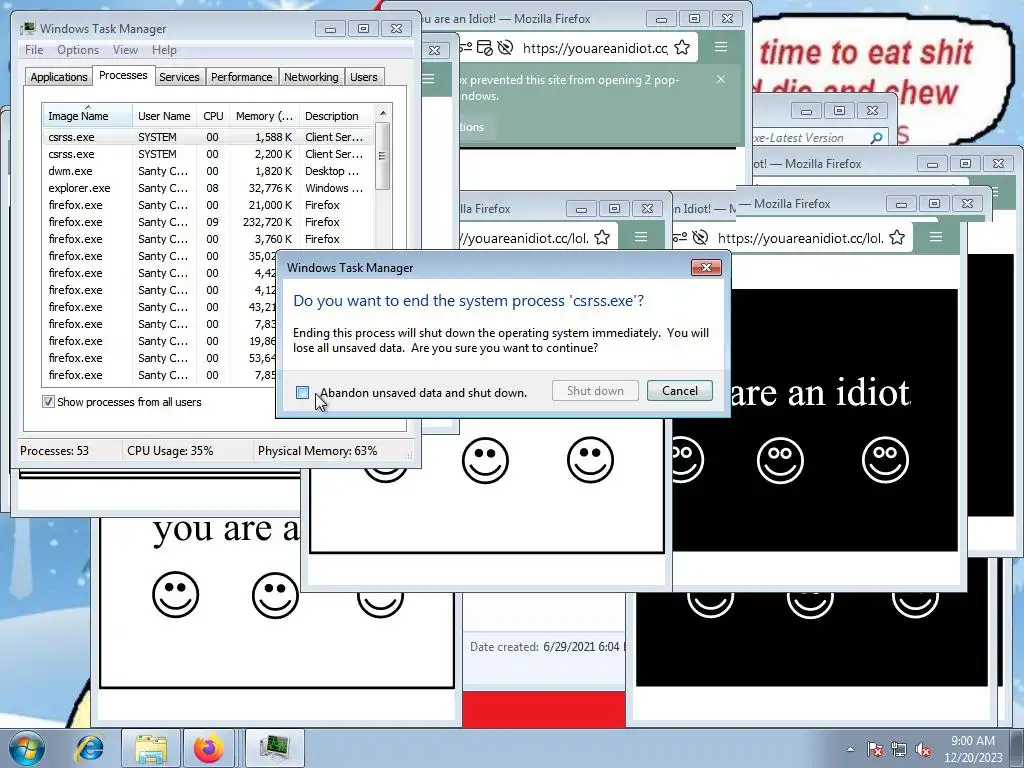Sort processes by Image Name column
Image resolution: width=1024 pixels, height=768 pixels.
pyautogui.click(x=87, y=116)
